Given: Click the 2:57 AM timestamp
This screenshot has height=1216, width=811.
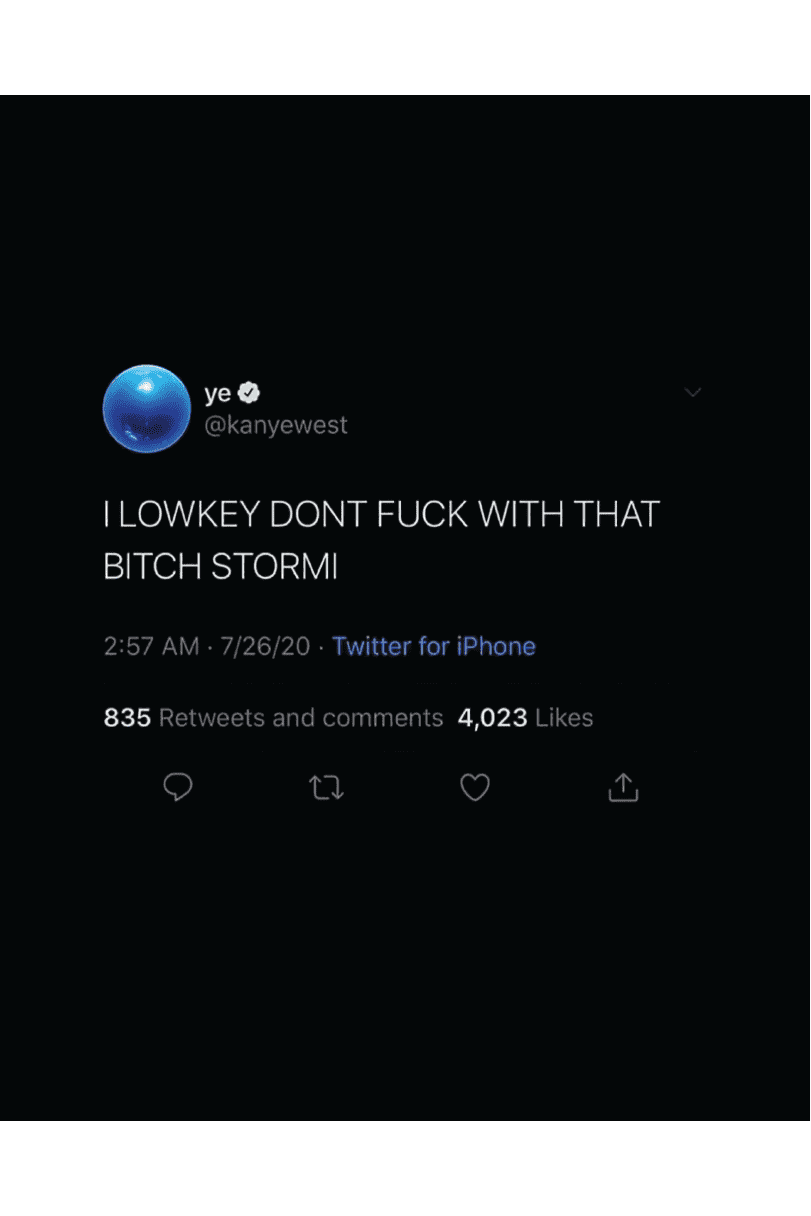Looking at the screenshot, I should (151, 646).
